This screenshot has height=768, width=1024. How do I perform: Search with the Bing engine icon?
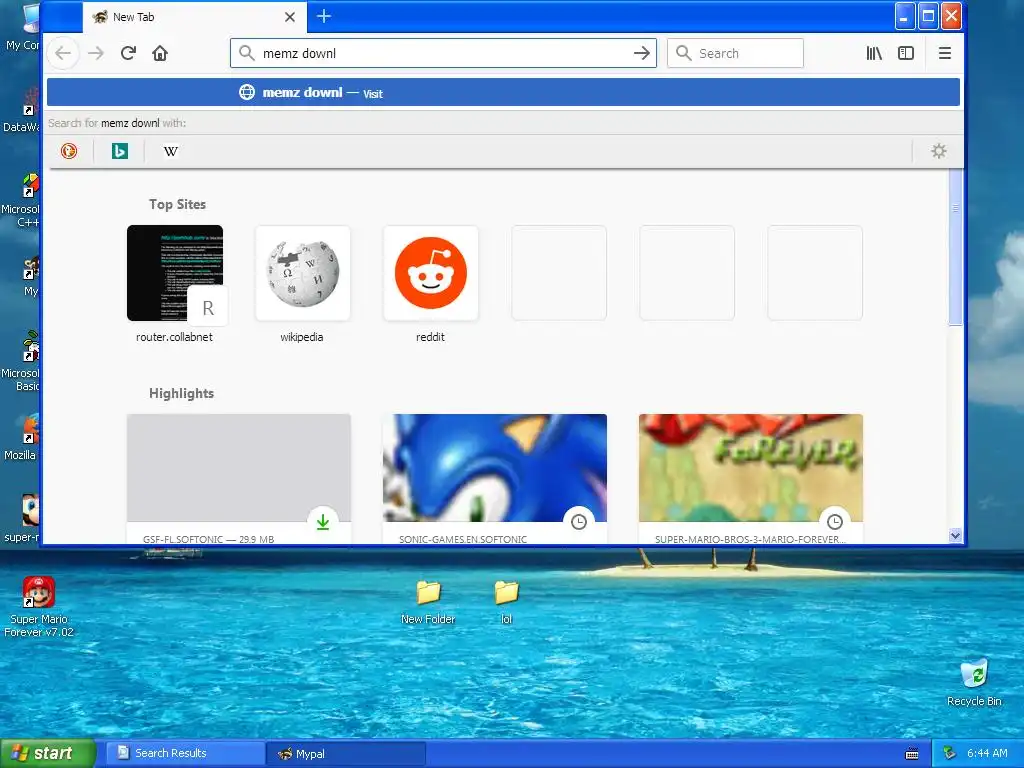click(120, 152)
